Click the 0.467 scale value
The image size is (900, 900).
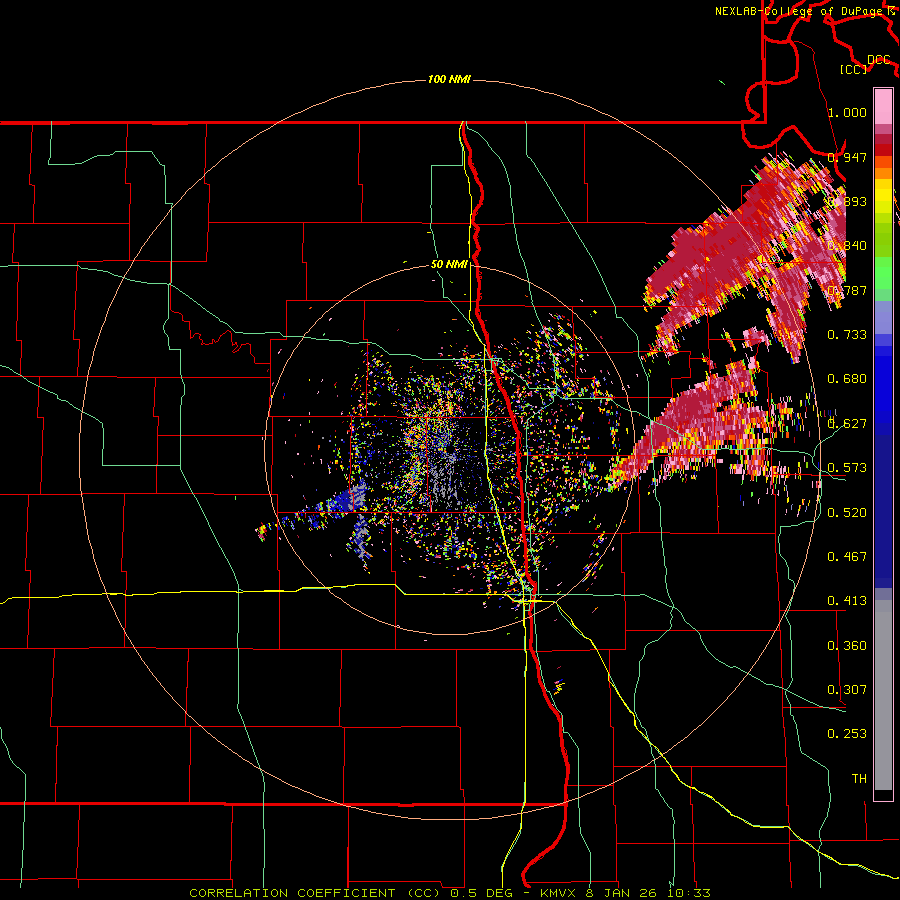pos(847,557)
